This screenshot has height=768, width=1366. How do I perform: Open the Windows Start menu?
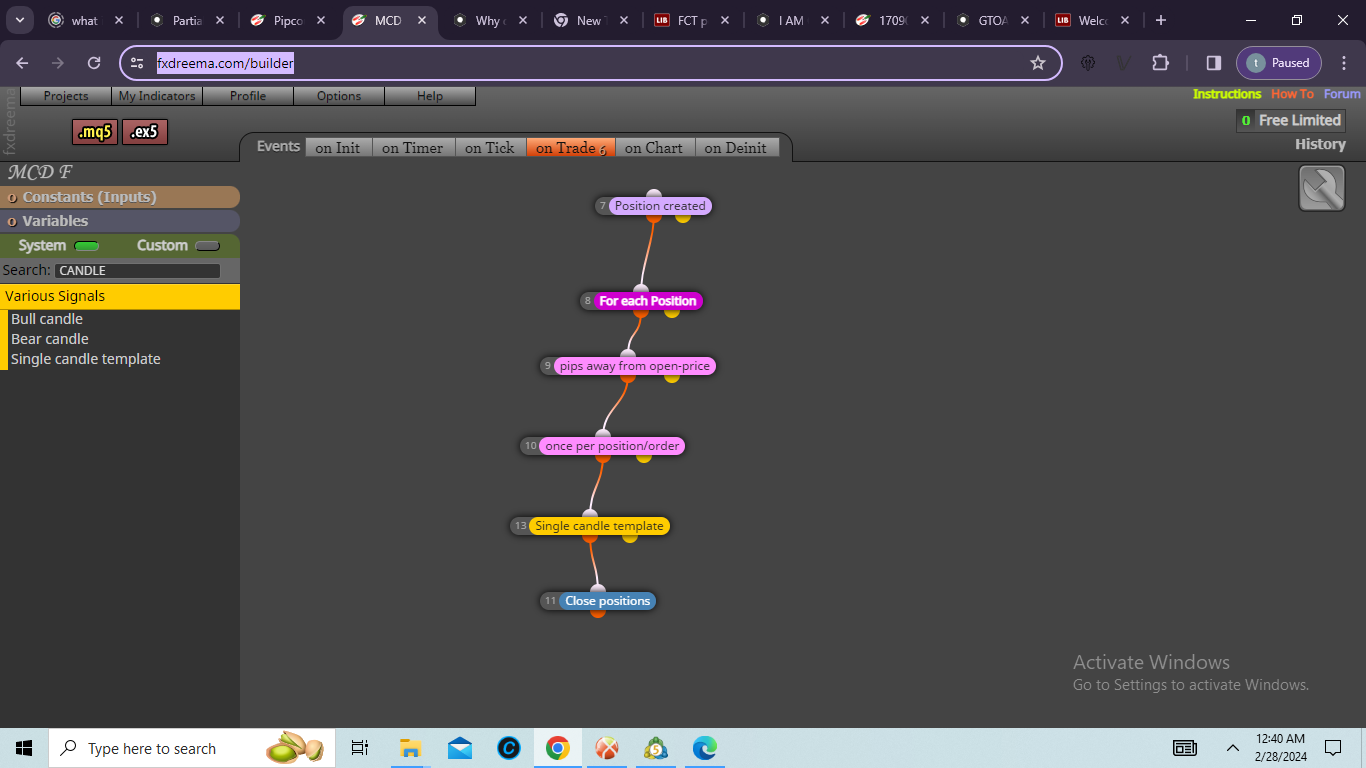click(24, 748)
